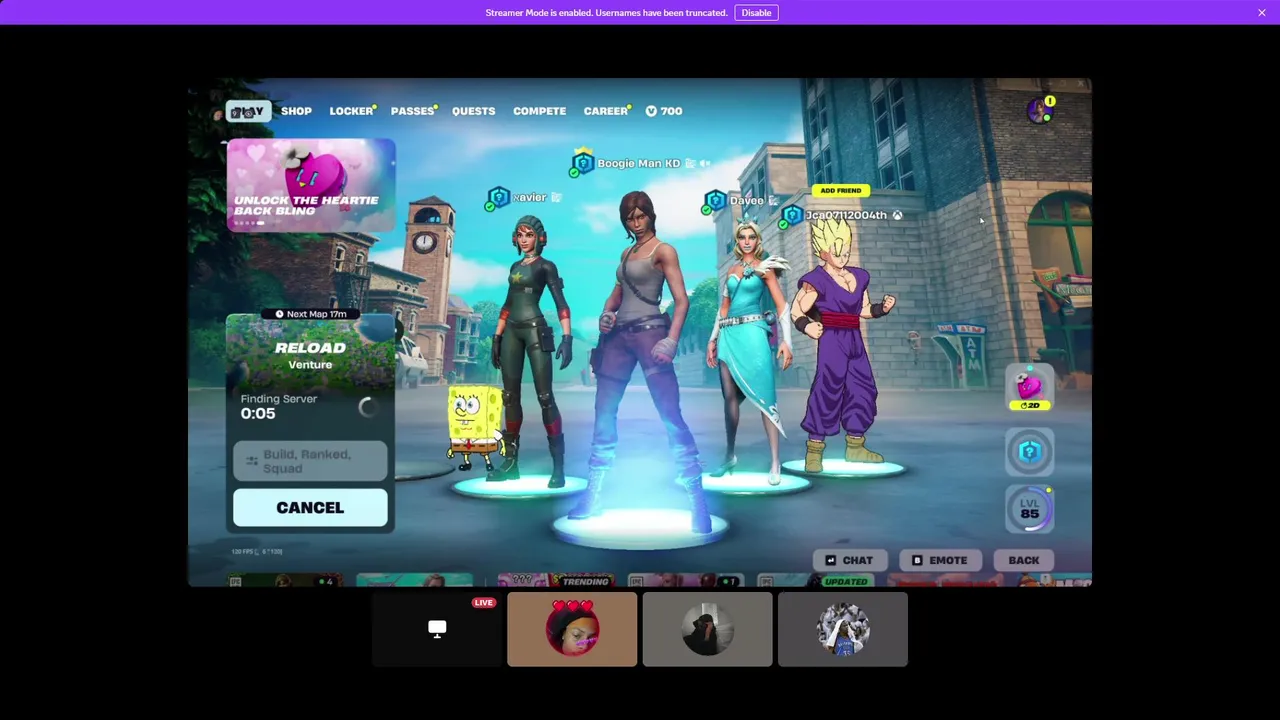
Task: Dismiss the Streamer Mode banner
Action: (1262, 13)
